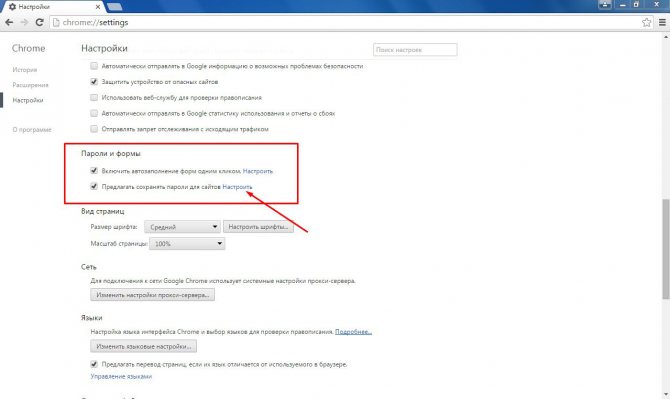The image size is (670, 399).
Task: Go to История in the sidebar
Action: coord(25,70)
